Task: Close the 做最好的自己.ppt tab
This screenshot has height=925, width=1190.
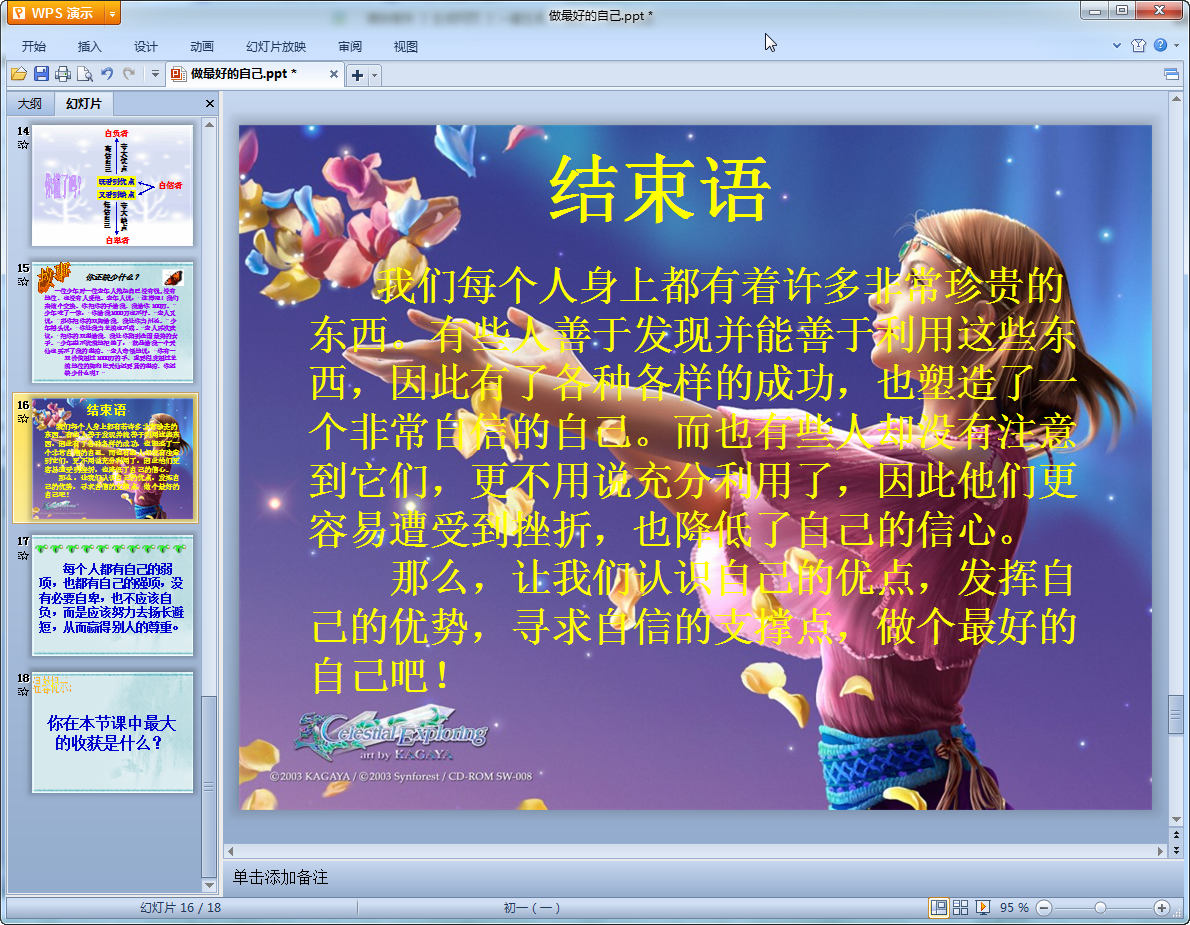Action: pos(333,74)
